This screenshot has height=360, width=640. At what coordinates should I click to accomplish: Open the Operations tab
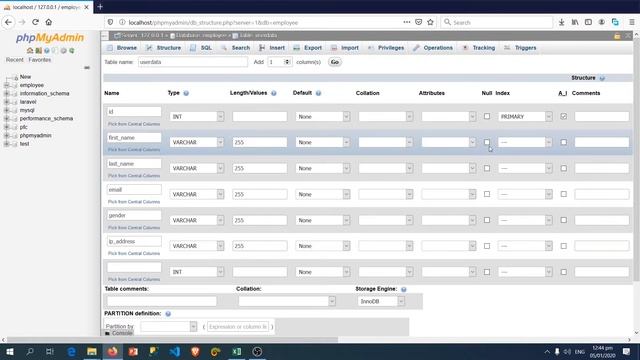click(x=433, y=48)
